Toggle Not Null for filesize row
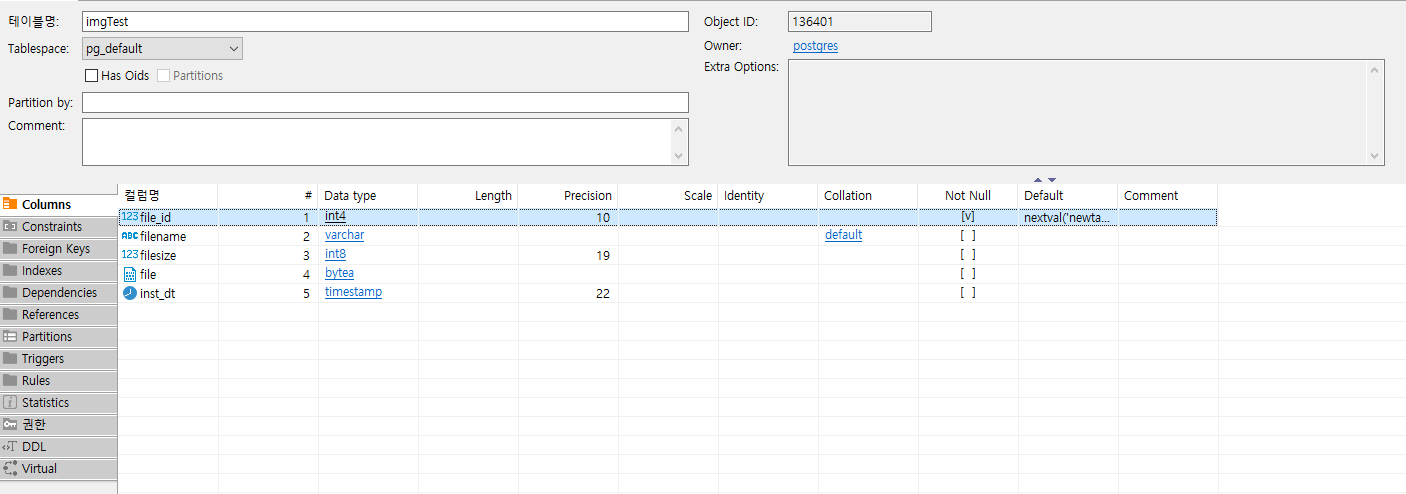Viewport: 1406px width, 494px height. (x=967, y=255)
